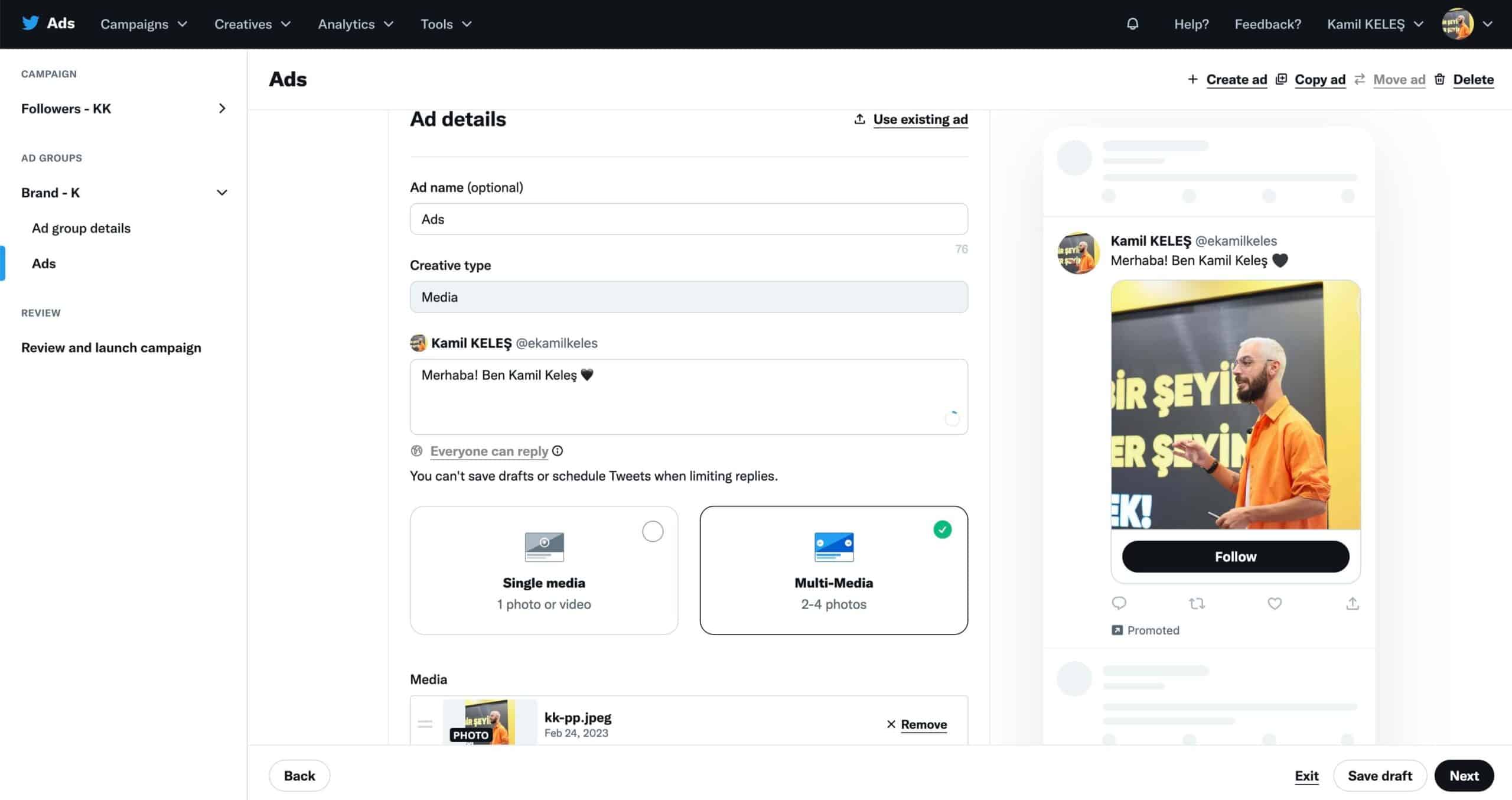This screenshot has height=800, width=1512.
Task: Expand the Followers - KK campaign
Action: [221, 108]
